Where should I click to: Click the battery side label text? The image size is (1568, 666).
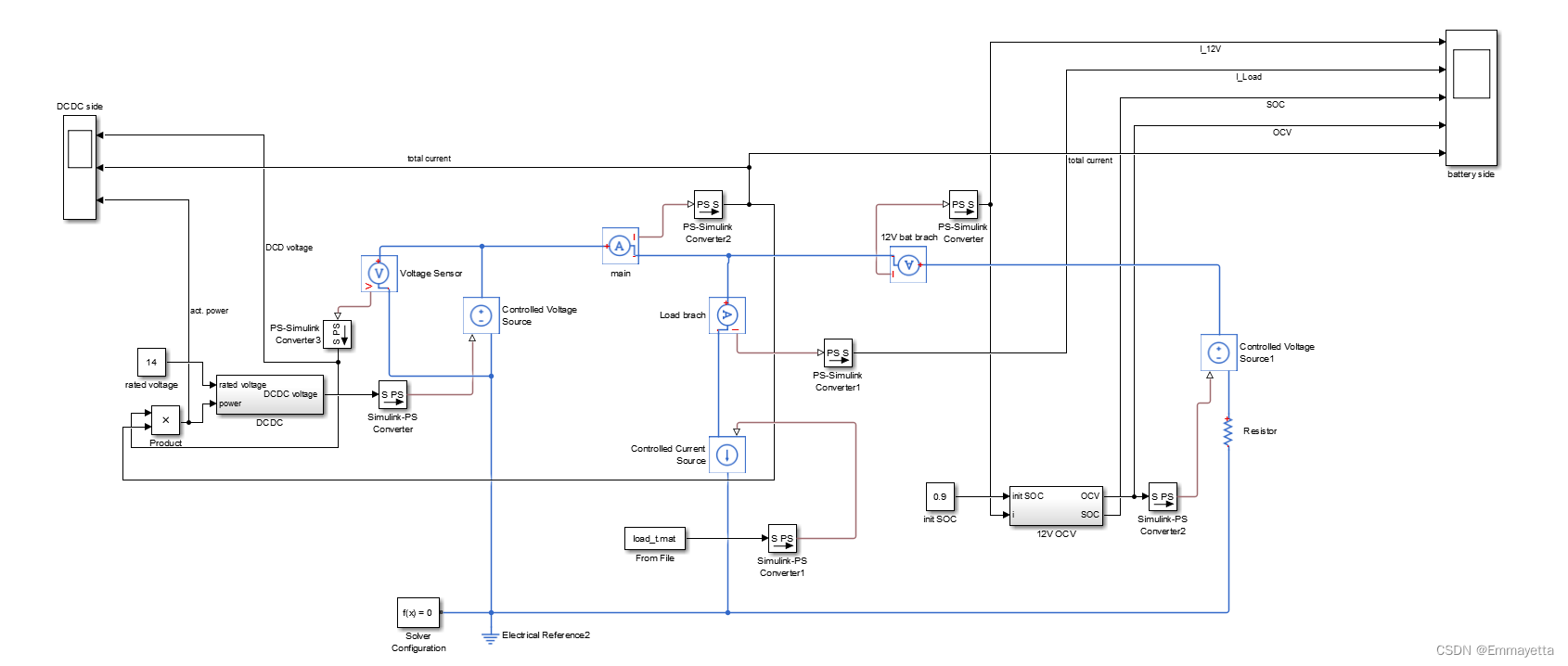(1471, 174)
